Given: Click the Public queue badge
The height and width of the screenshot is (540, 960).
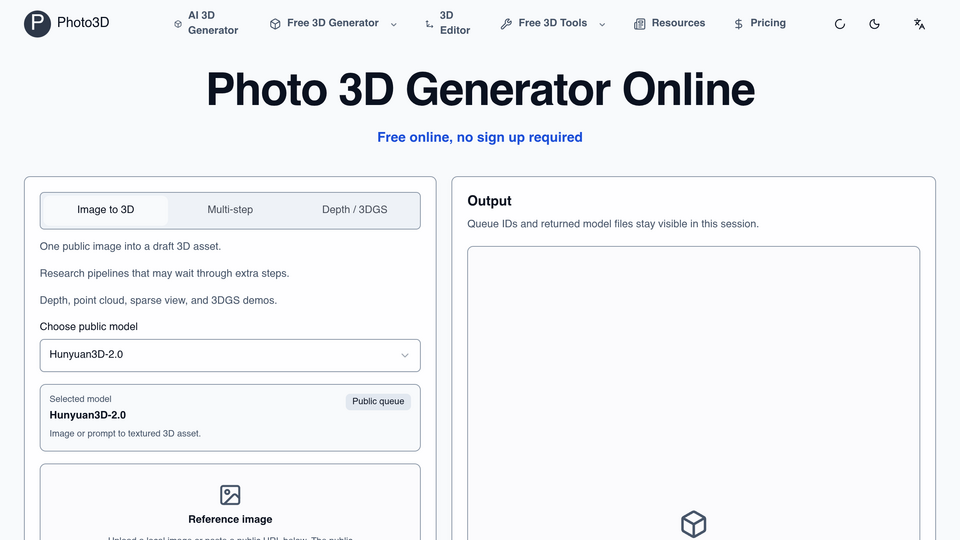Looking at the screenshot, I should [378, 401].
